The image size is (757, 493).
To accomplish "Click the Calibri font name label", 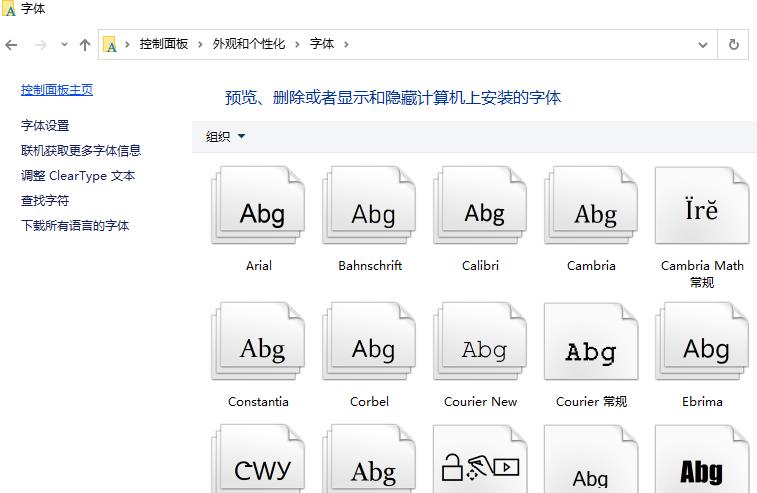I will pyautogui.click(x=480, y=266).
